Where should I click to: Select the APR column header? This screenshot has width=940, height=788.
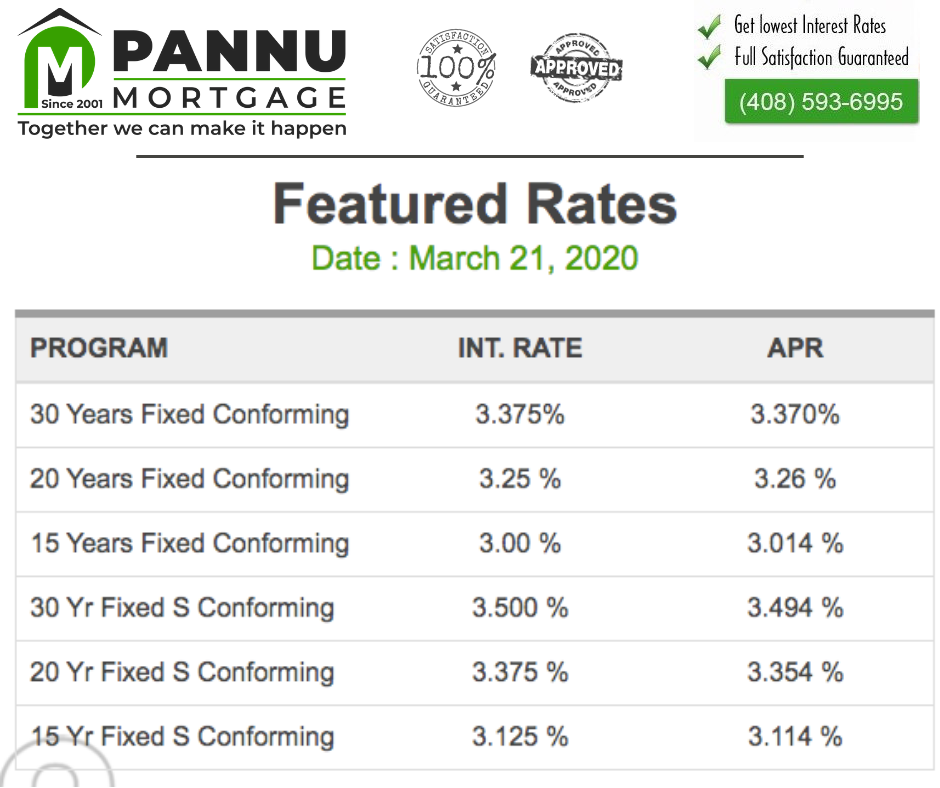point(795,348)
